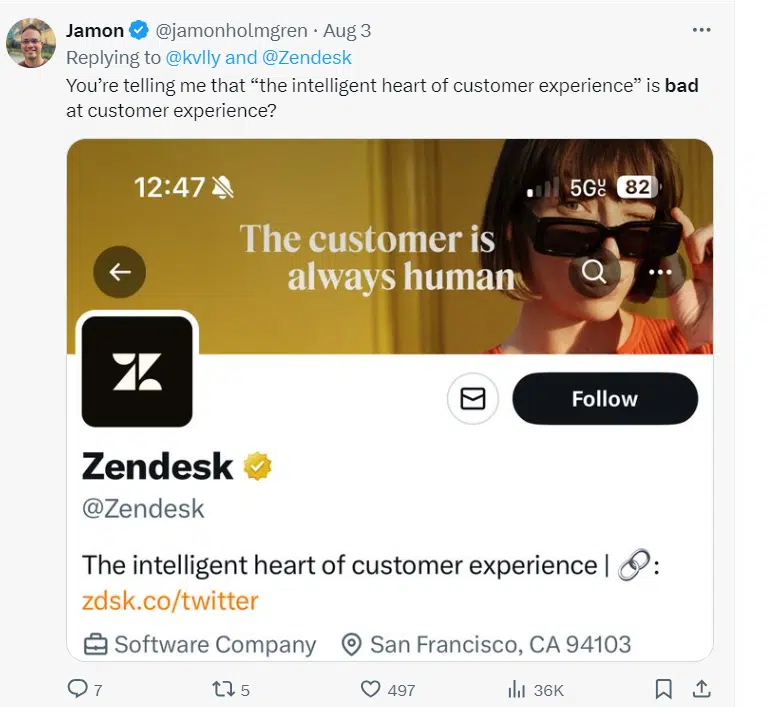Open the zdsk.co/twitter link

tap(170, 601)
